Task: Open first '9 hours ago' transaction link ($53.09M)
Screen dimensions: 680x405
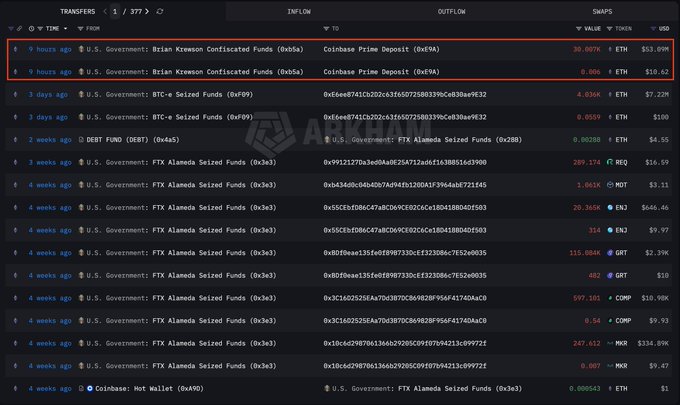Action: coord(50,49)
